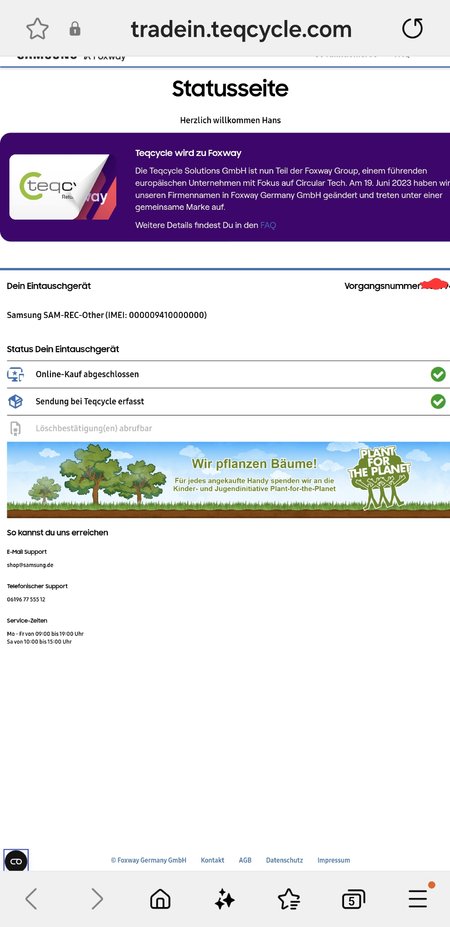Open the Kontakt footer link
The width and height of the screenshot is (450, 927).
[212, 860]
